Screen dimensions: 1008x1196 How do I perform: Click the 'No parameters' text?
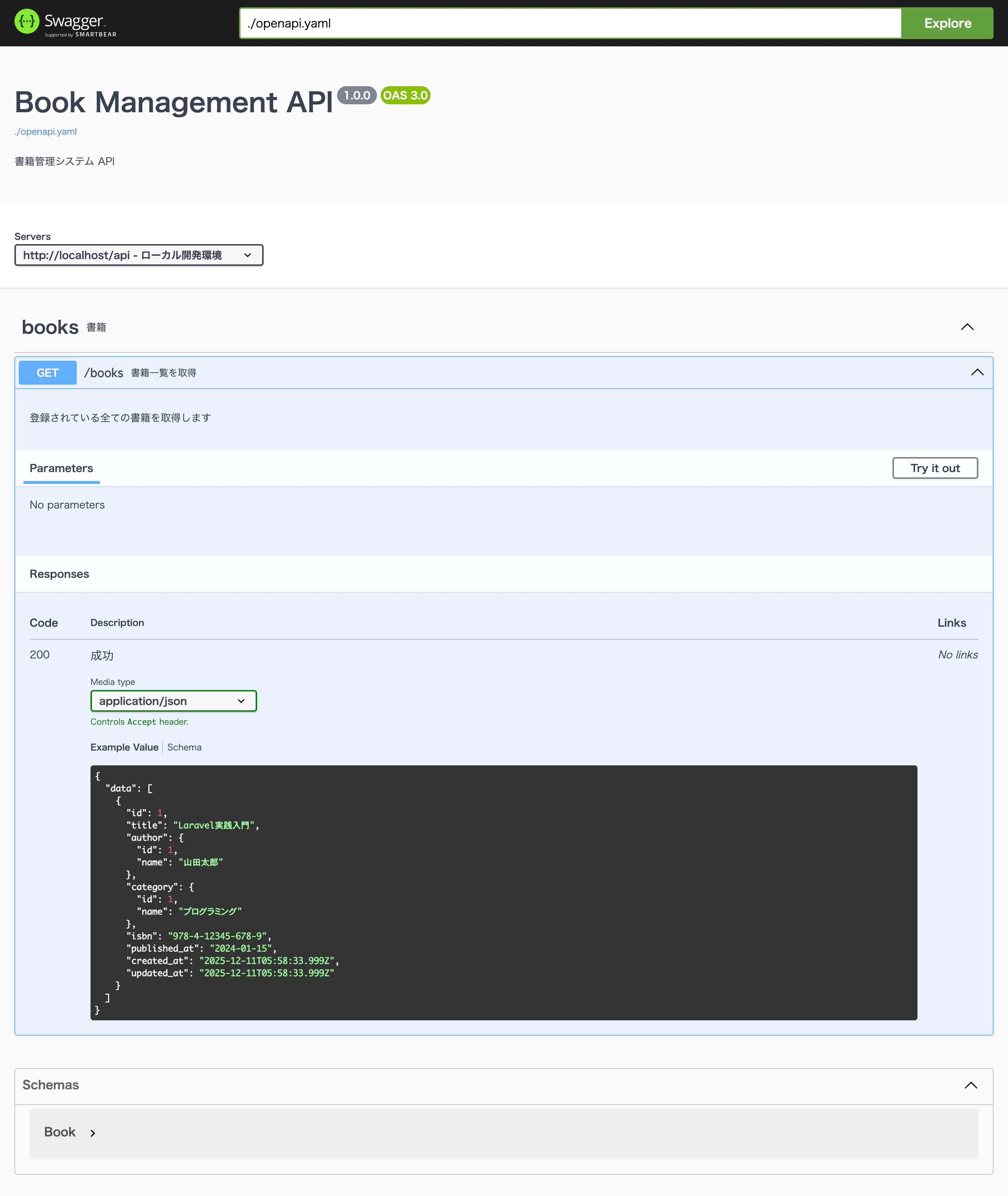point(67,505)
